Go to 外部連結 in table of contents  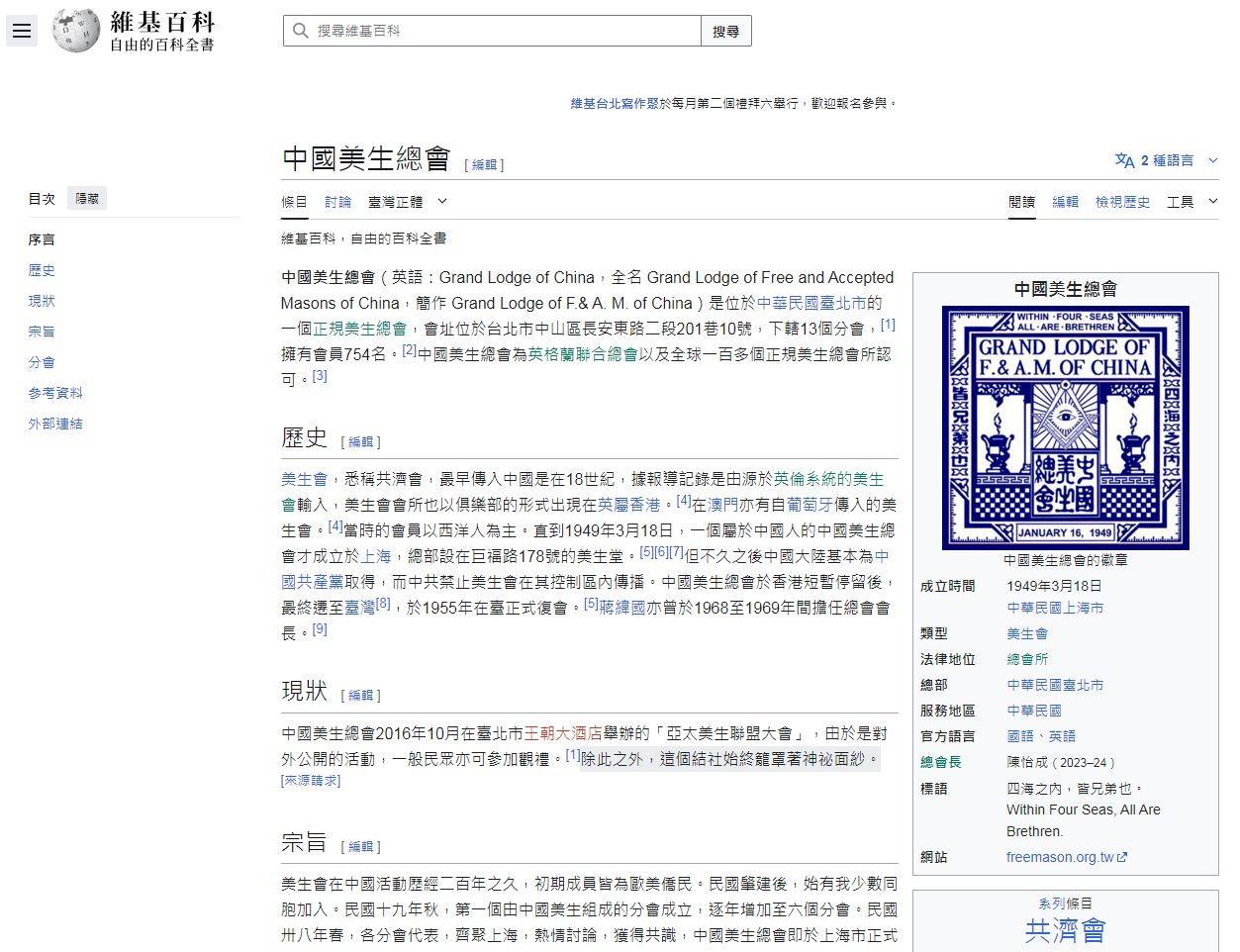pos(55,424)
